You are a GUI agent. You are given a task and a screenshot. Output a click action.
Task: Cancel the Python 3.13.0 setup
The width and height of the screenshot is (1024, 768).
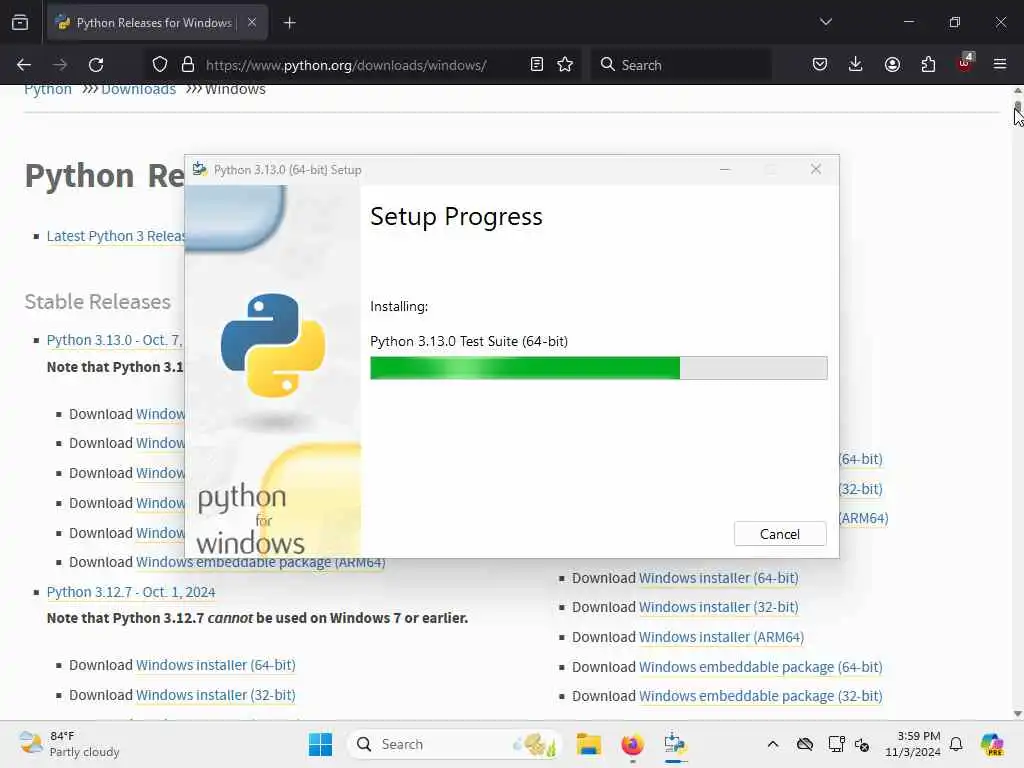(x=780, y=534)
